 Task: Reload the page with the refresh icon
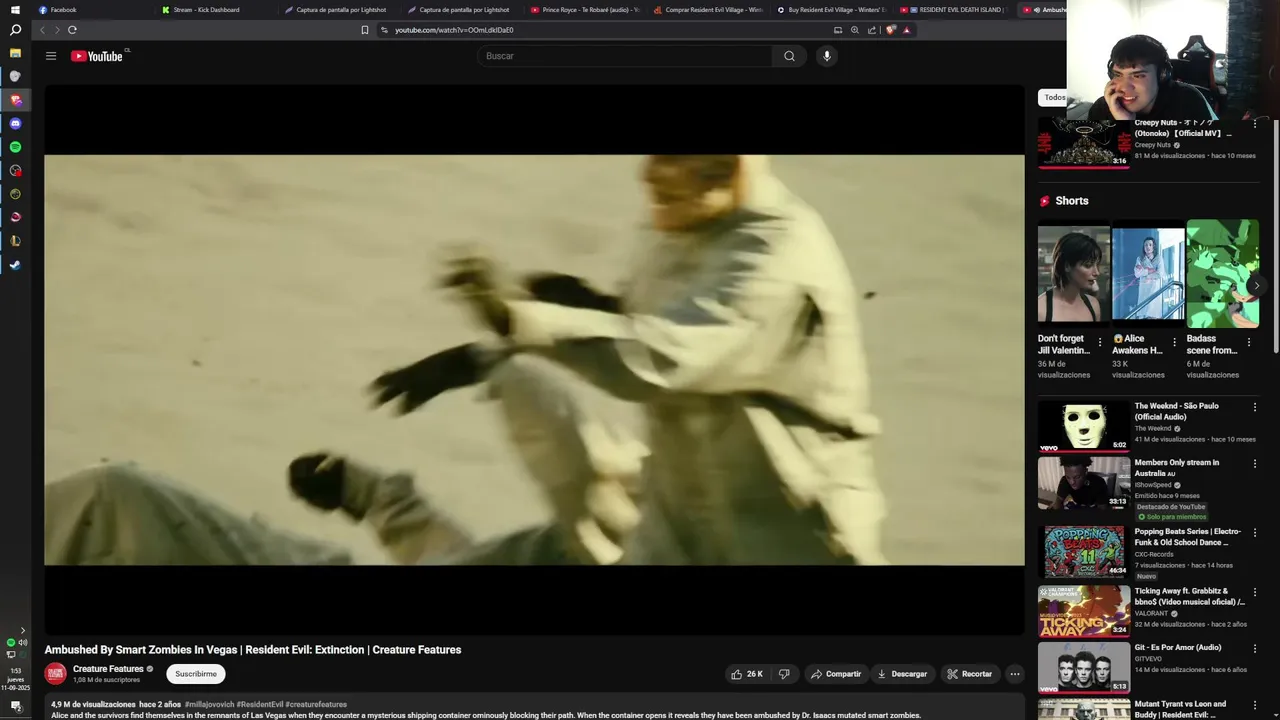pos(72,30)
